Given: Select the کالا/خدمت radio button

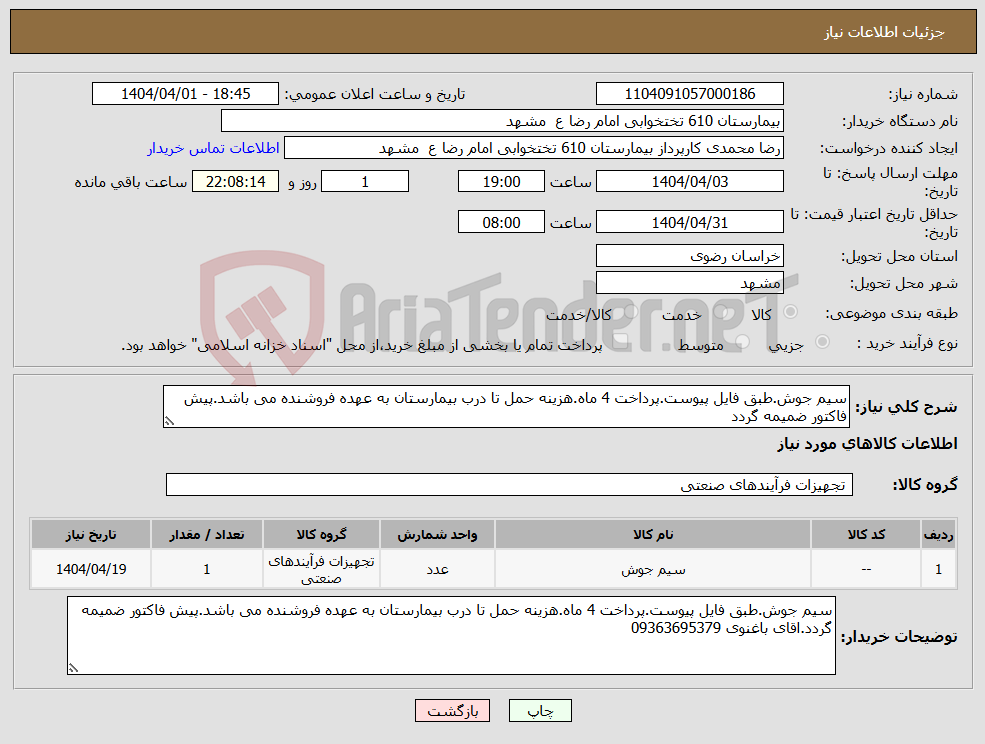Looking at the screenshot, I should point(631,312).
